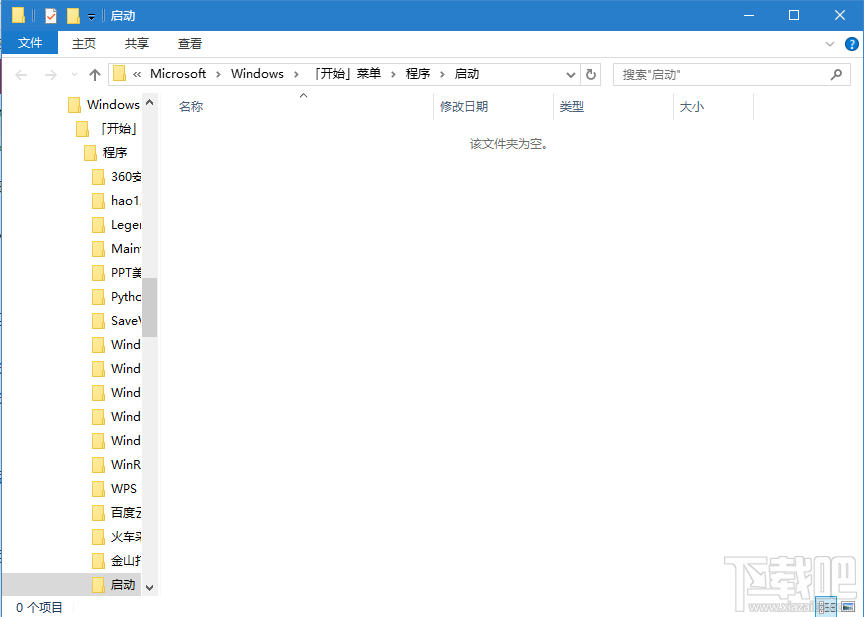Open the 文件 menu

point(30,43)
